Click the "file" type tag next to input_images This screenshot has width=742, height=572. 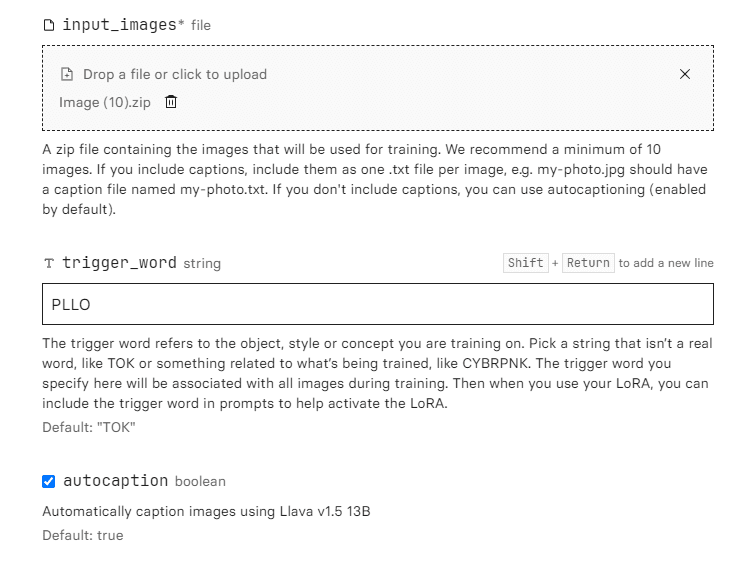[201, 26]
